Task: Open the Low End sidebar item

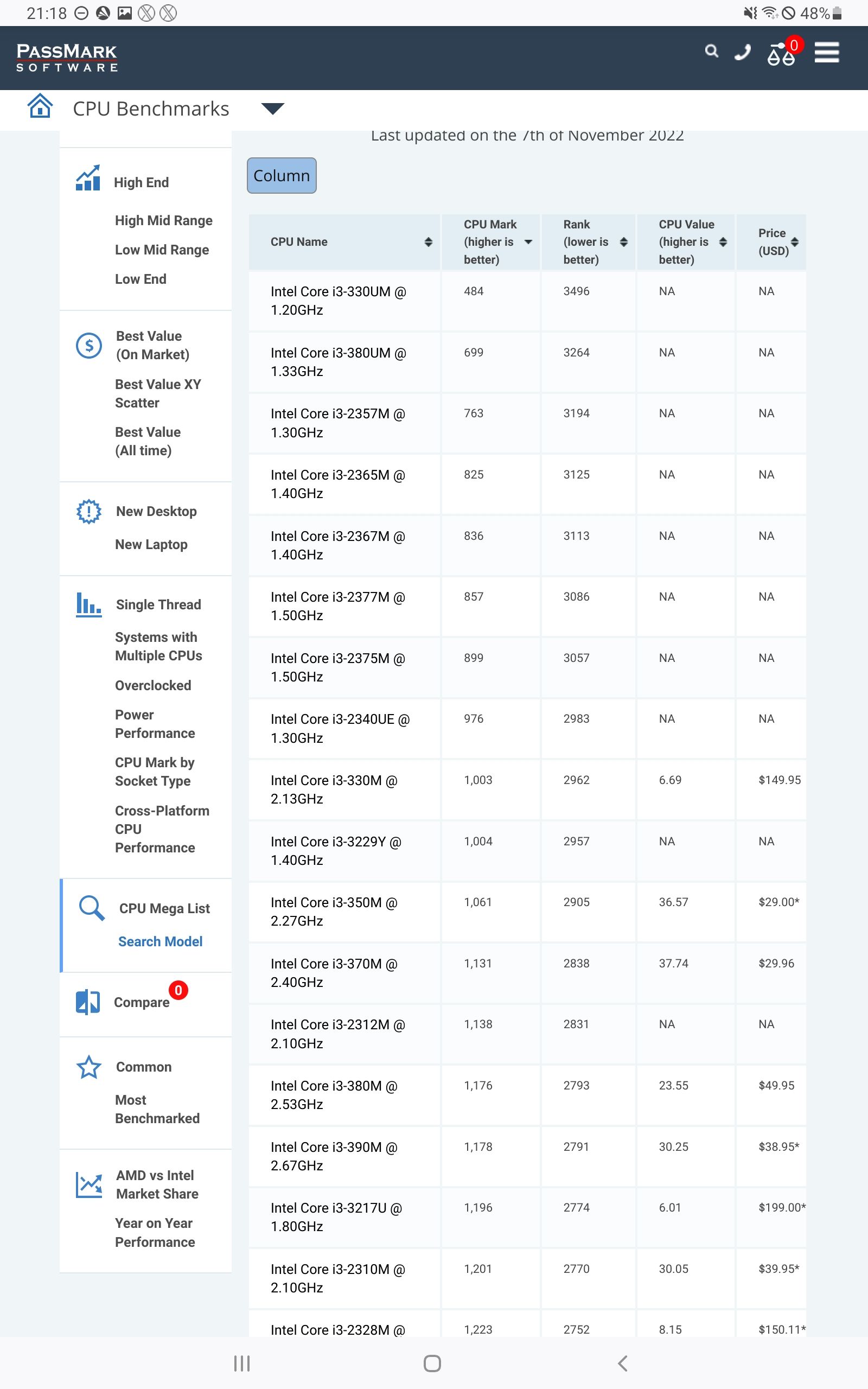Action: click(x=141, y=279)
